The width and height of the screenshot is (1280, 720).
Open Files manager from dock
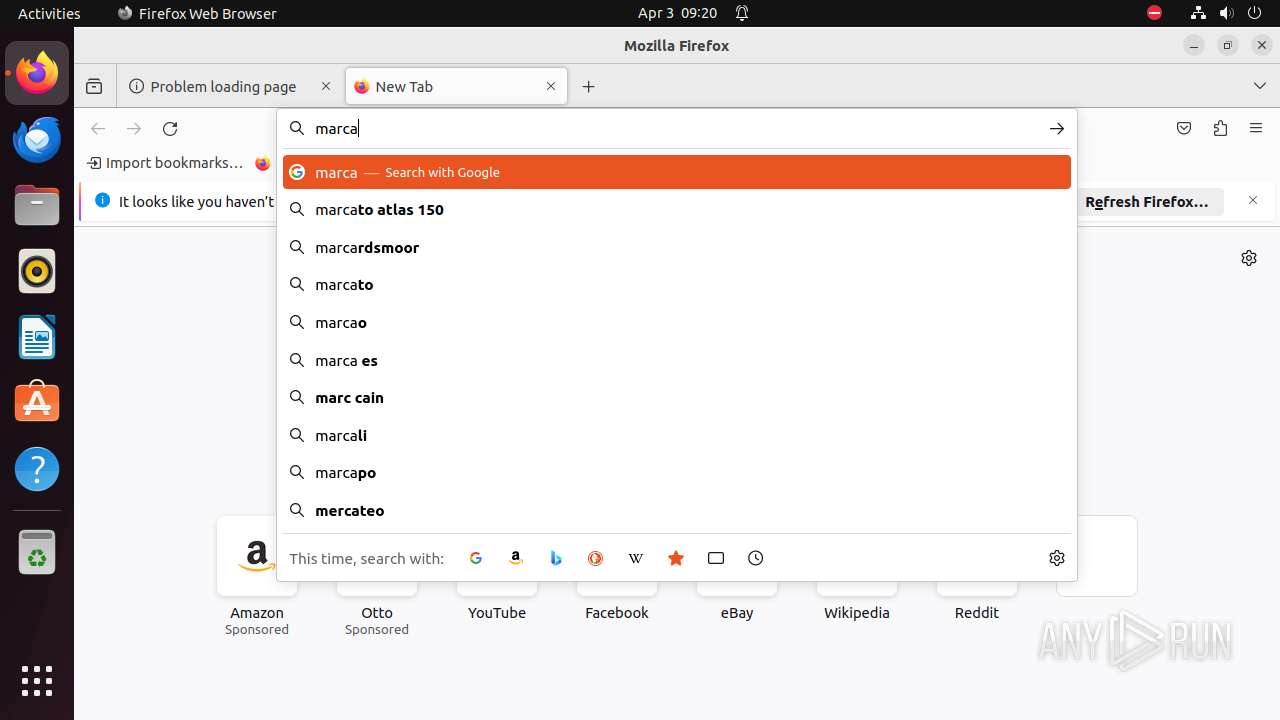[37, 205]
